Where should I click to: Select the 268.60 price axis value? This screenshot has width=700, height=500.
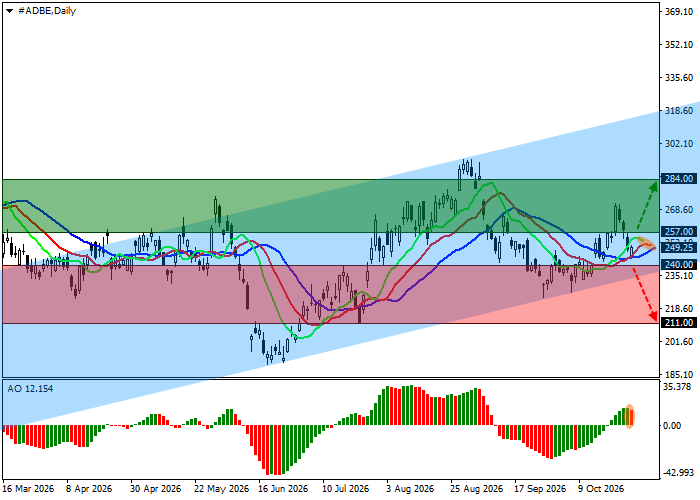679,210
